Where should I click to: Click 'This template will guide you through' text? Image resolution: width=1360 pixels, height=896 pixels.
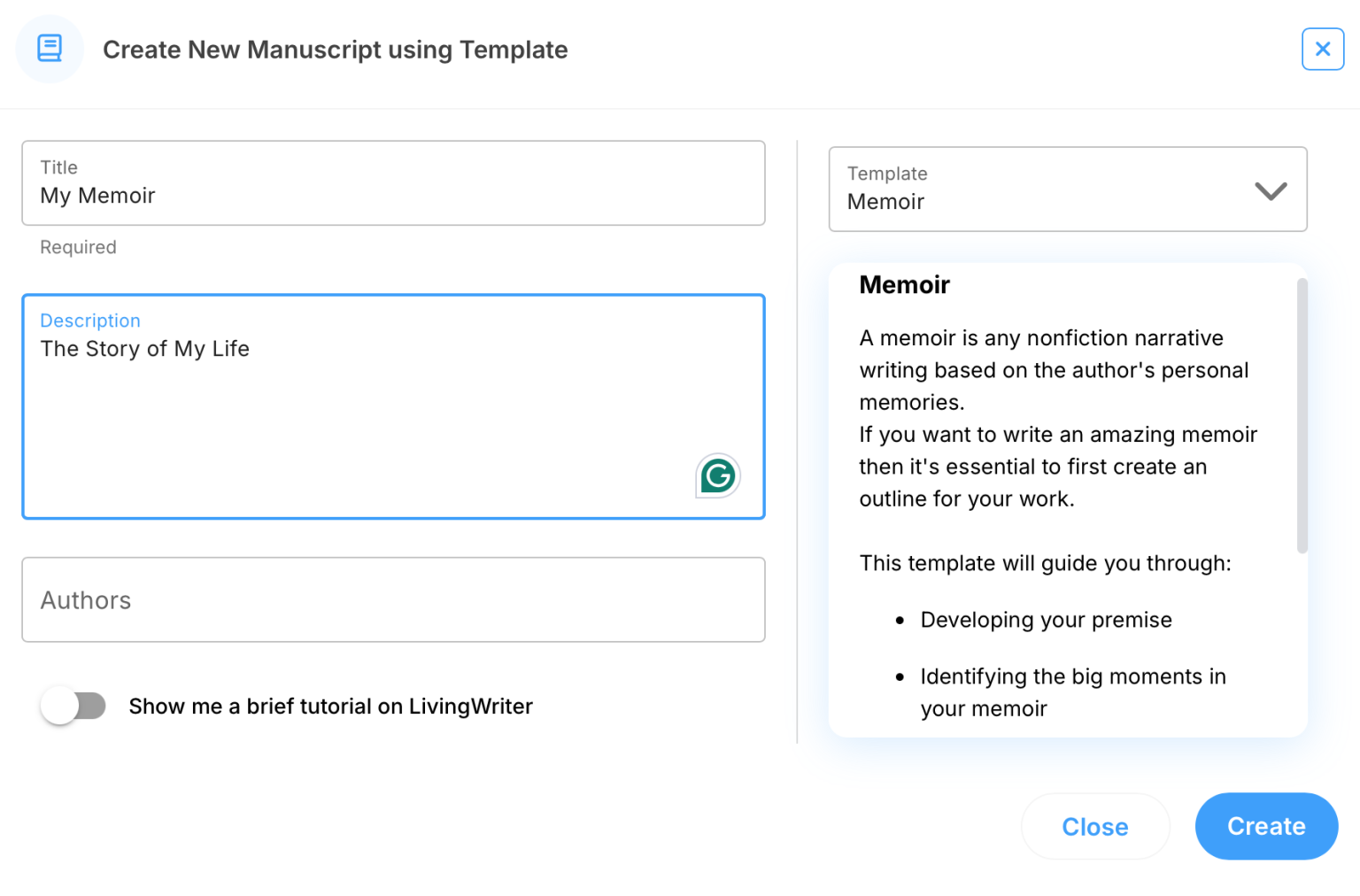click(1045, 563)
